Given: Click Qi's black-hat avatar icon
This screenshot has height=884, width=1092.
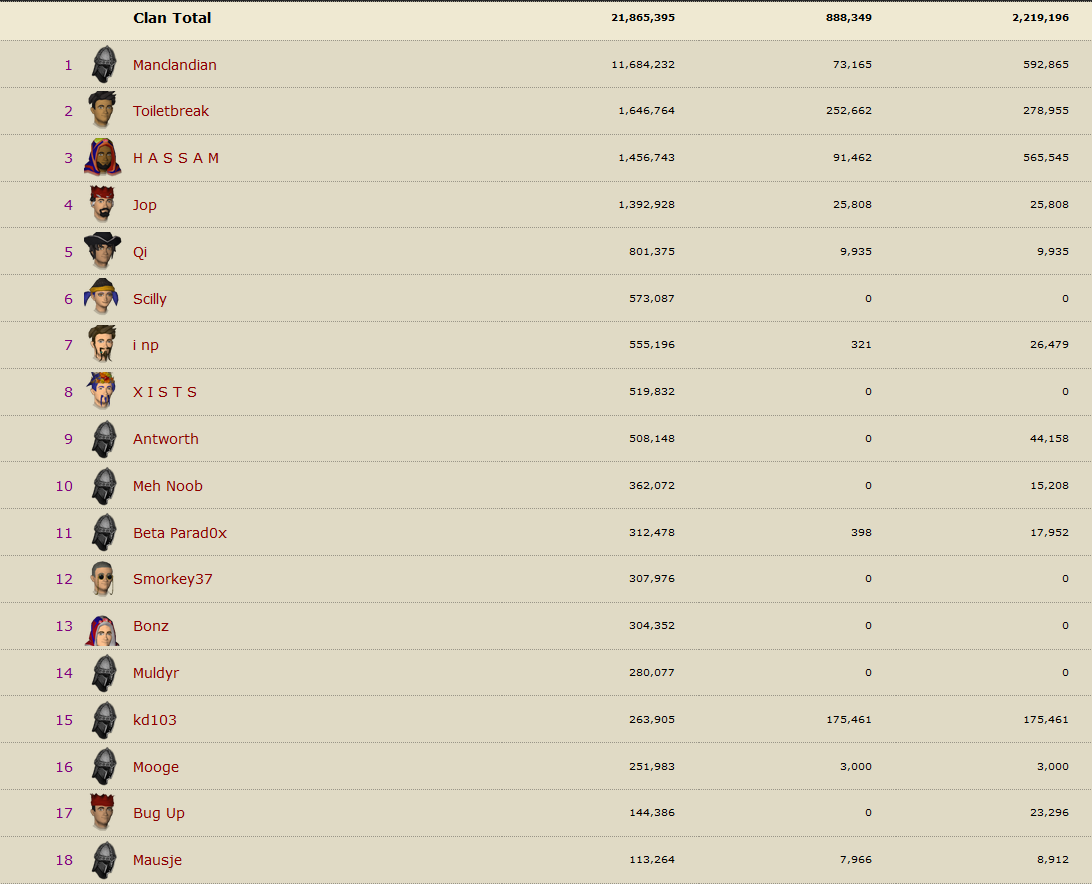Looking at the screenshot, I should [102, 251].
